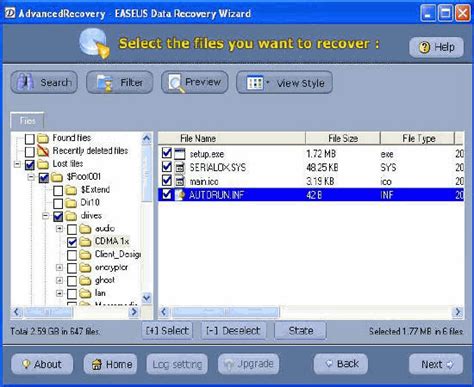Check the $Extend folder checkbox
The height and width of the screenshot is (387, 474).
pos(58,191)
